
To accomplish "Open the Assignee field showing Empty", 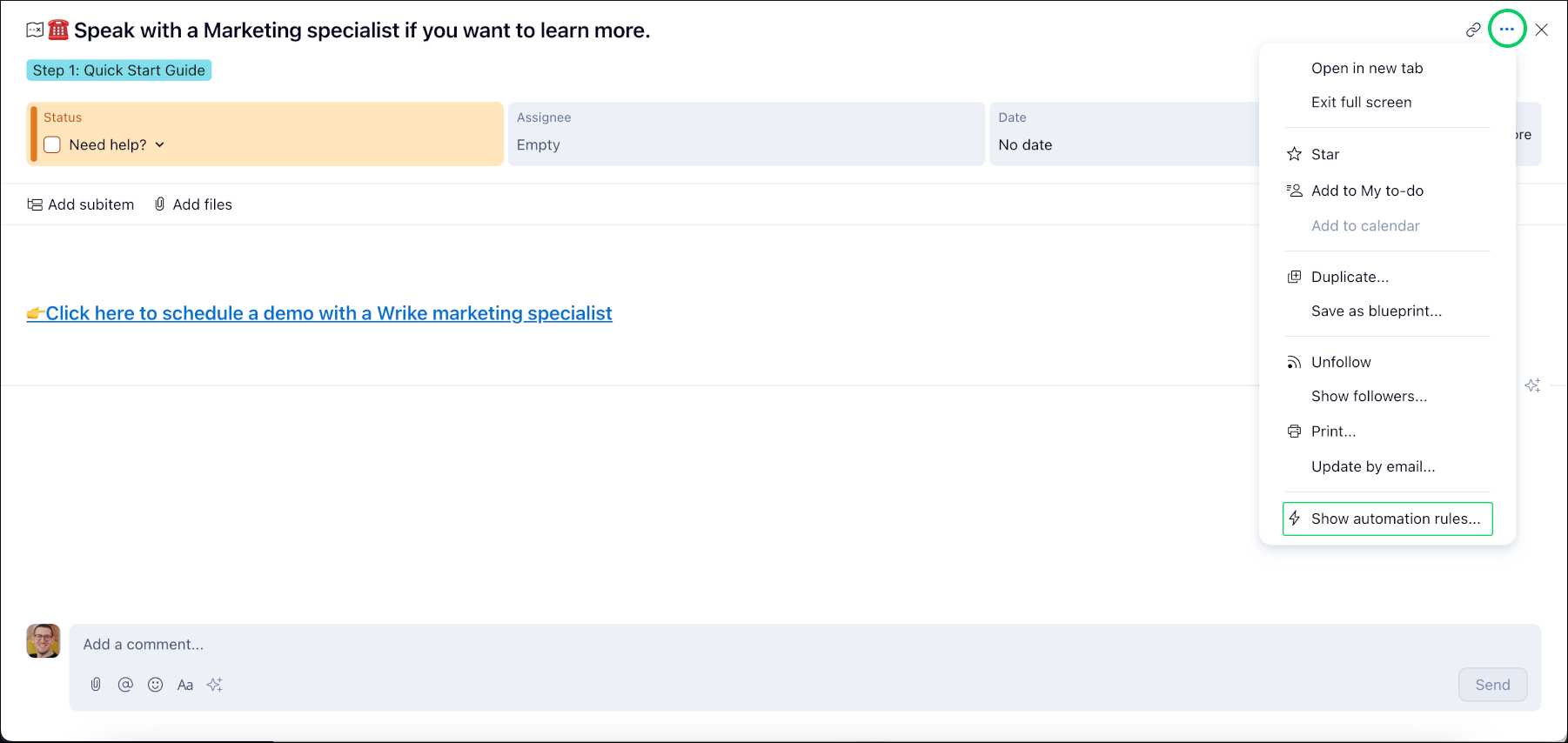I will 745,134.
